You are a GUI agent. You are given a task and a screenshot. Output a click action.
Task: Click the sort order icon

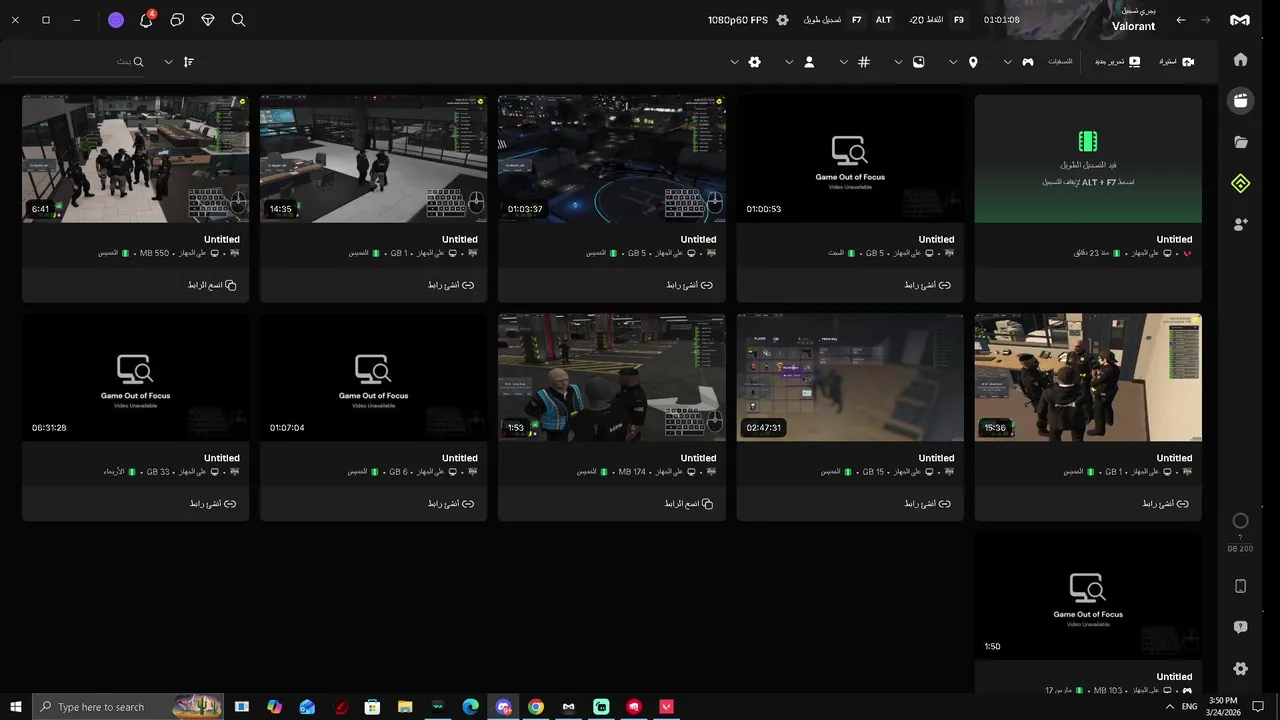pos(188,62)
